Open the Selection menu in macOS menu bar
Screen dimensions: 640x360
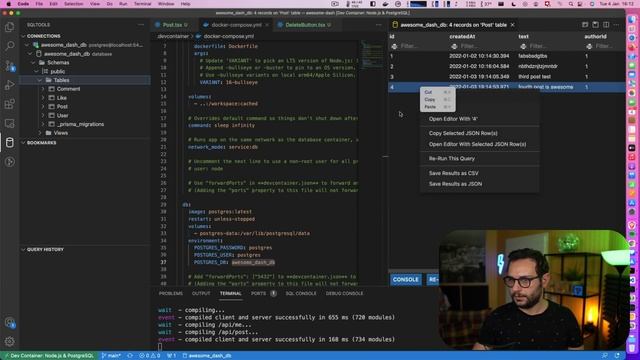(x=74, y=4)
